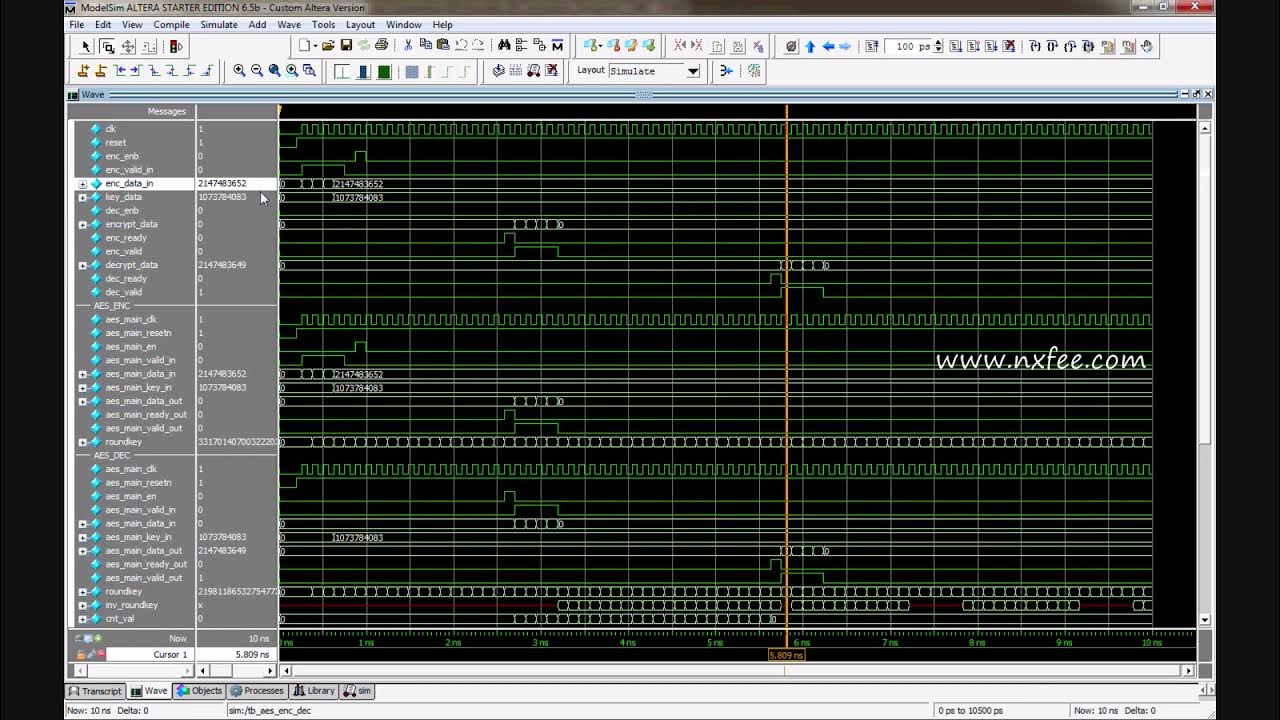Switch to the Objects tab
Screen dimensions: 1280x720
(199, 691)
